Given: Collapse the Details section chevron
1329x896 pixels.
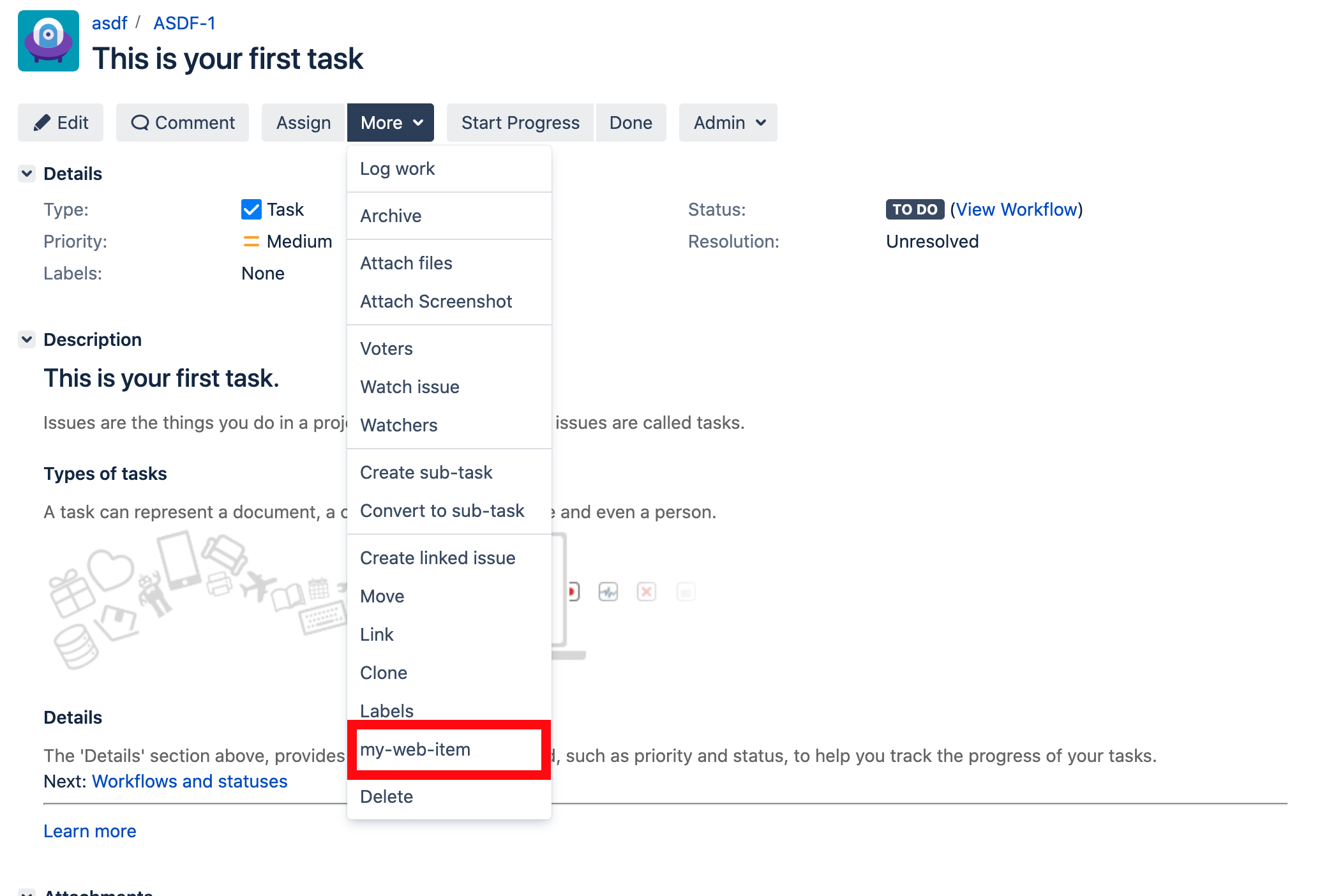Looking at the screenshot, I should tap(27, 174).
